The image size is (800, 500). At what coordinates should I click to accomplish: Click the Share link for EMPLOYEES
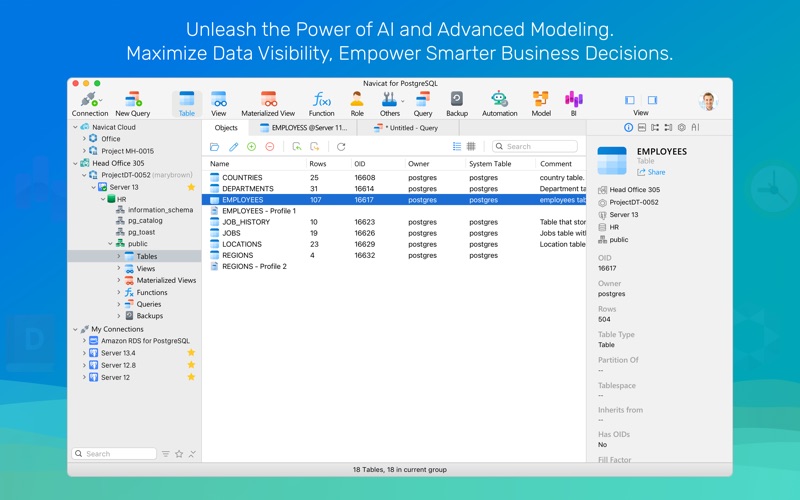[x=651, y=172]
